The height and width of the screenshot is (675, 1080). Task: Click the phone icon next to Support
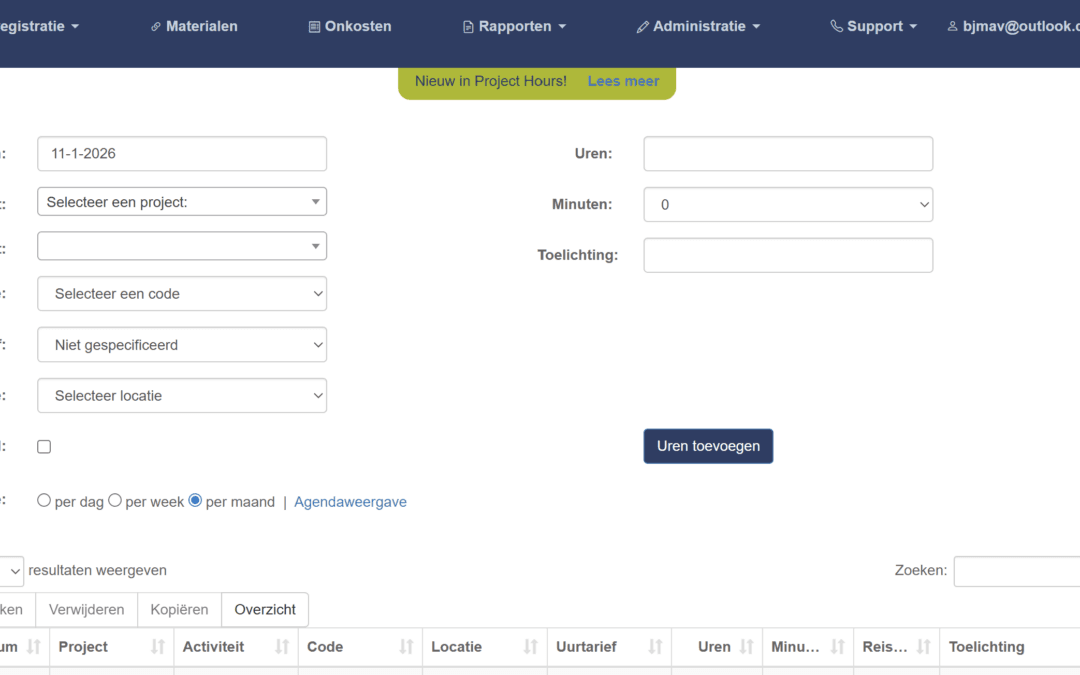coord(837,26)
